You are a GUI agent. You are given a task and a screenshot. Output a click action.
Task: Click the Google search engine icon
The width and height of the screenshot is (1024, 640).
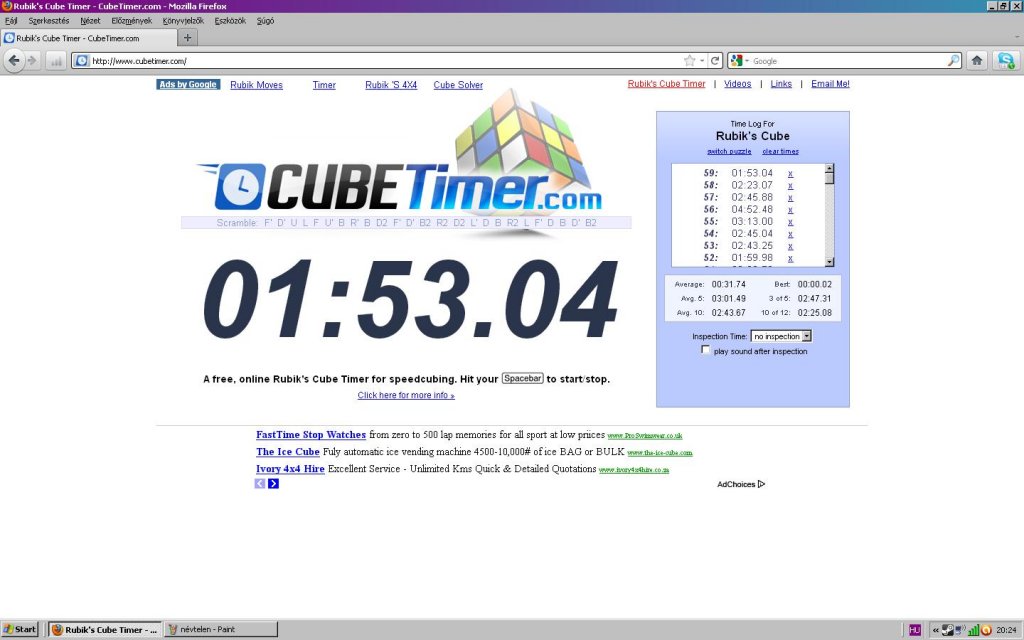pyautogui.click(x=737, y=61)
